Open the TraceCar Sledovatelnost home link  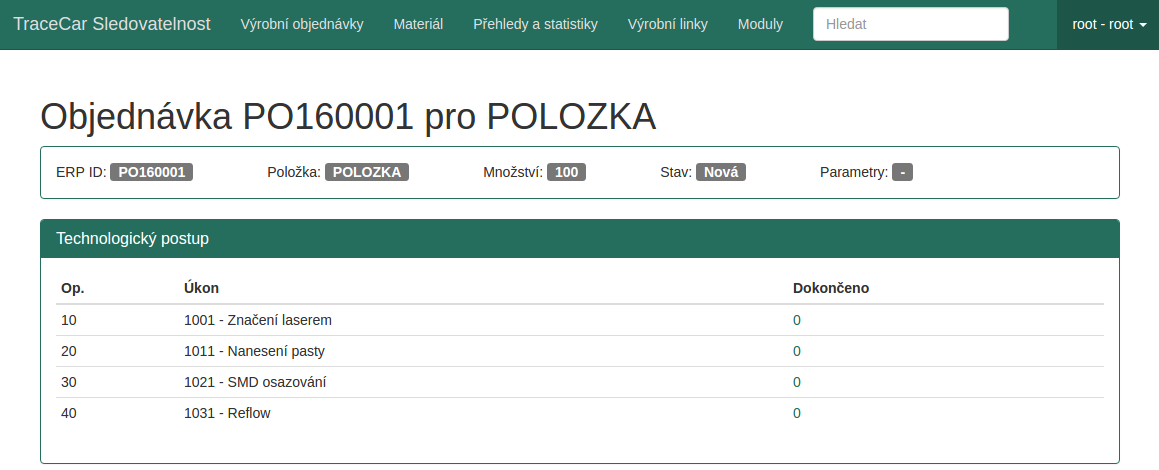(112, 24)
